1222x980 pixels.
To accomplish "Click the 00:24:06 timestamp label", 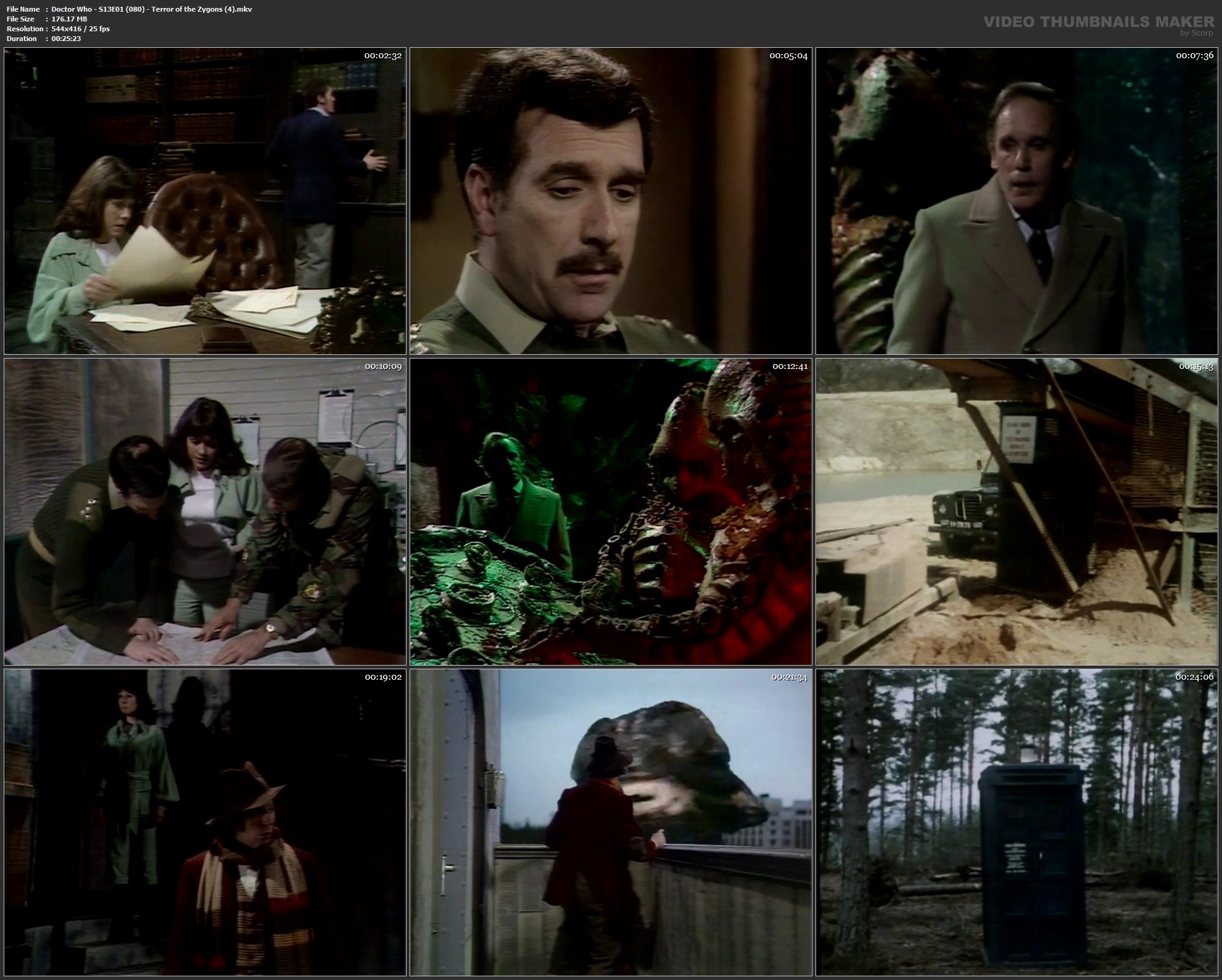I will click(1194, 677).
